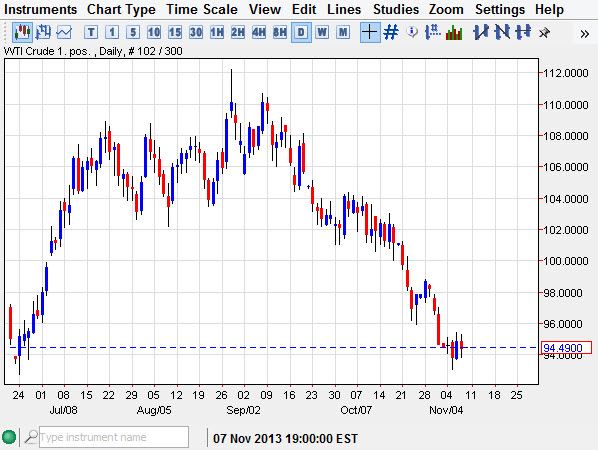The image size is (598, 450).
Task: Open the View menu
Action: [x=265, y=9]
